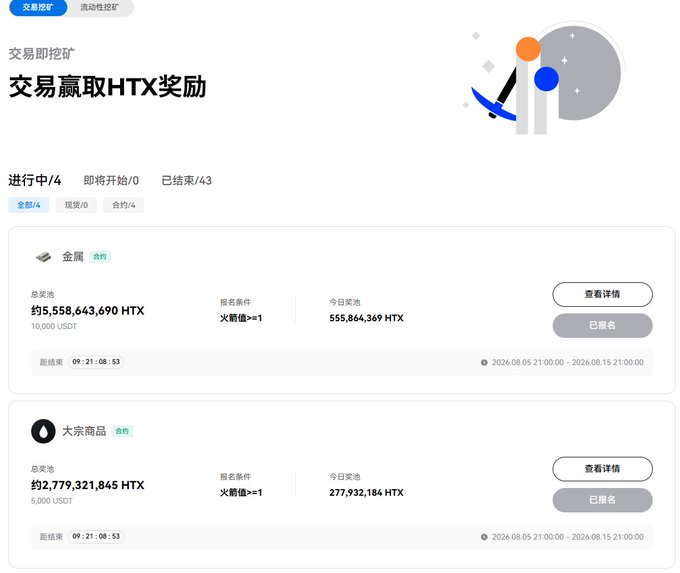Click the 10,000 USDT amount
This screenshot has width=680, height=573.
(x=54, y=326)
